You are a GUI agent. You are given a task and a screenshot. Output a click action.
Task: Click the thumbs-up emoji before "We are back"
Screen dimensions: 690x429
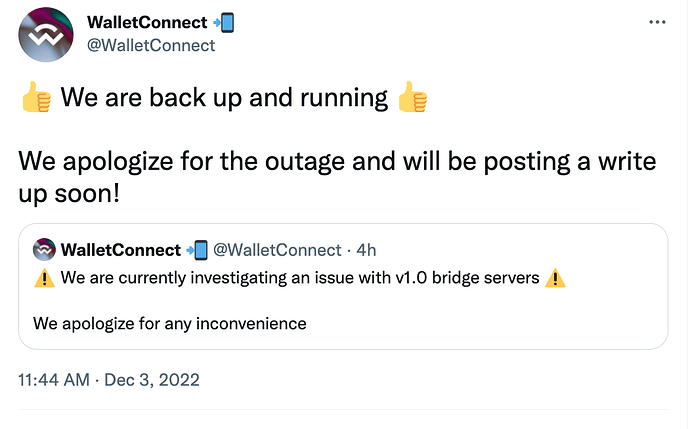(x=36, y=98)
